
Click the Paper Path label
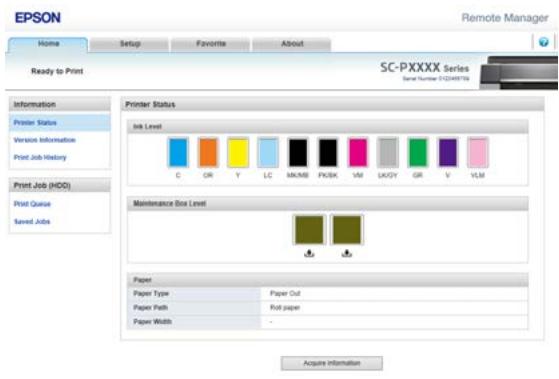coord(150,307)
